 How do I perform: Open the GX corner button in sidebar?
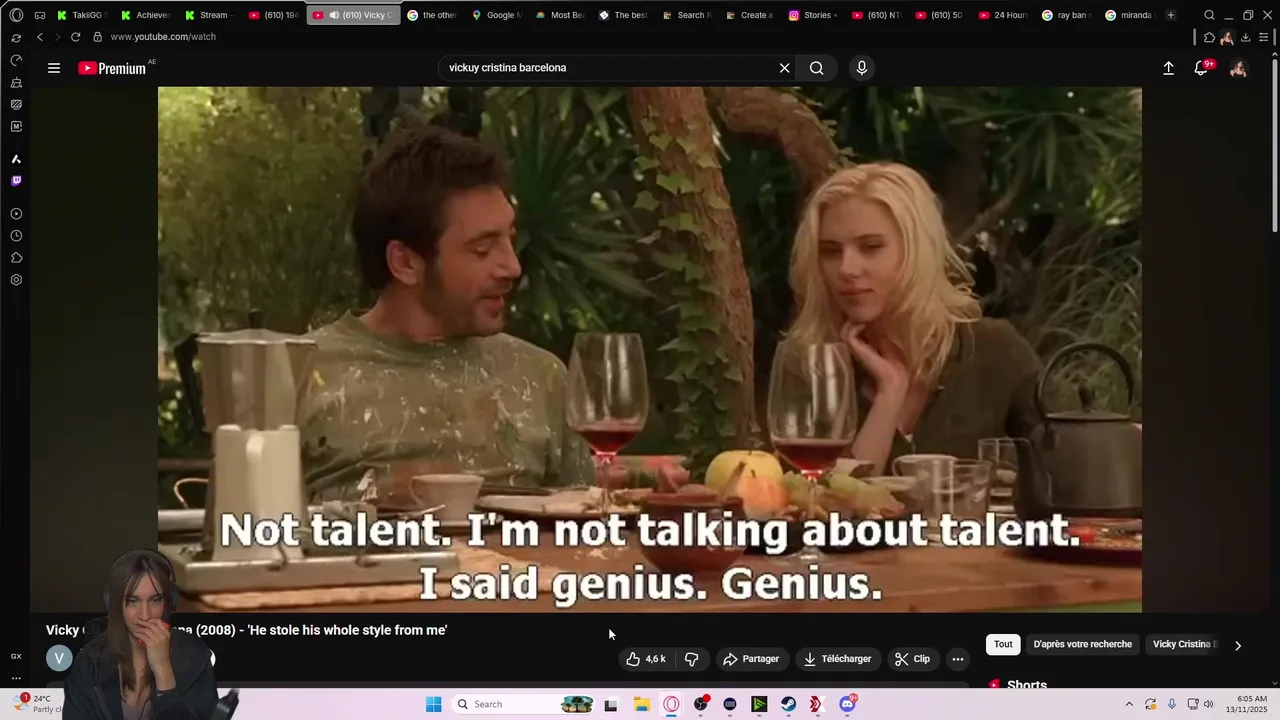click(16, 656)
